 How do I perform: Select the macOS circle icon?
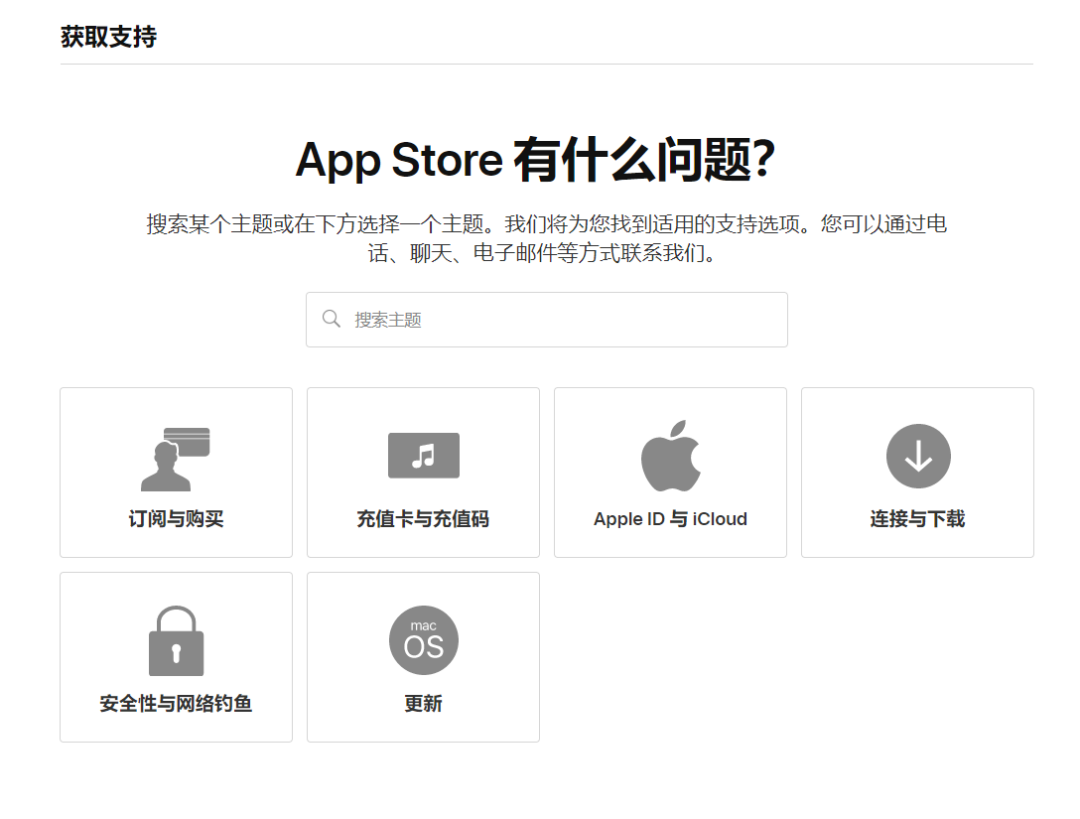[424, 640]
